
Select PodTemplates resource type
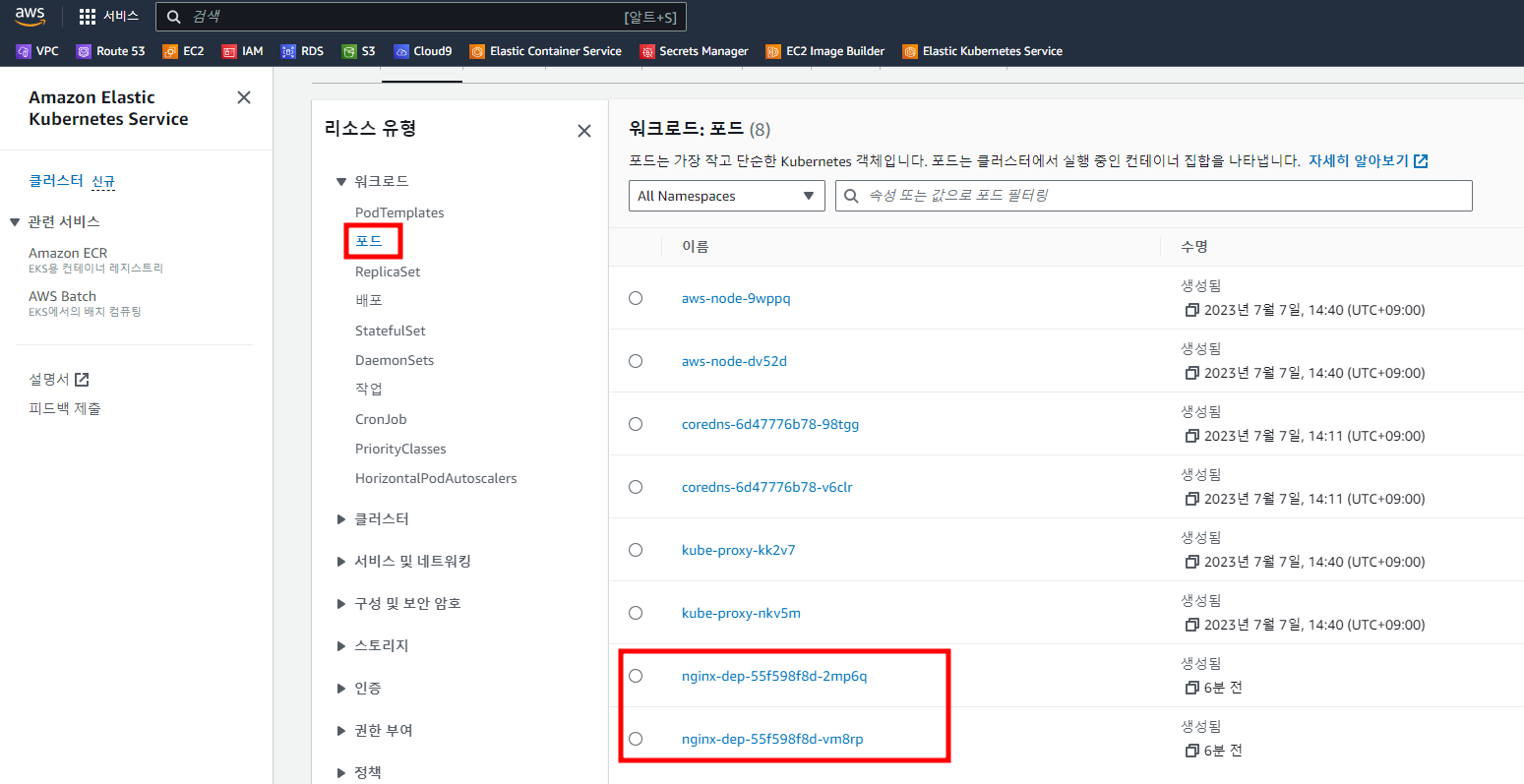click(399, 212)
